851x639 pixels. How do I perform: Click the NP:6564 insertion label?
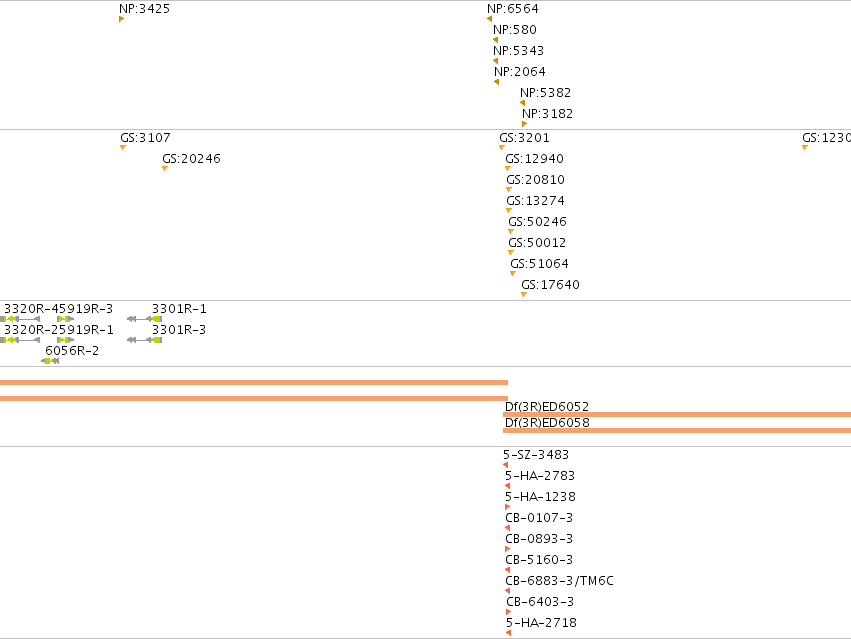513,9
